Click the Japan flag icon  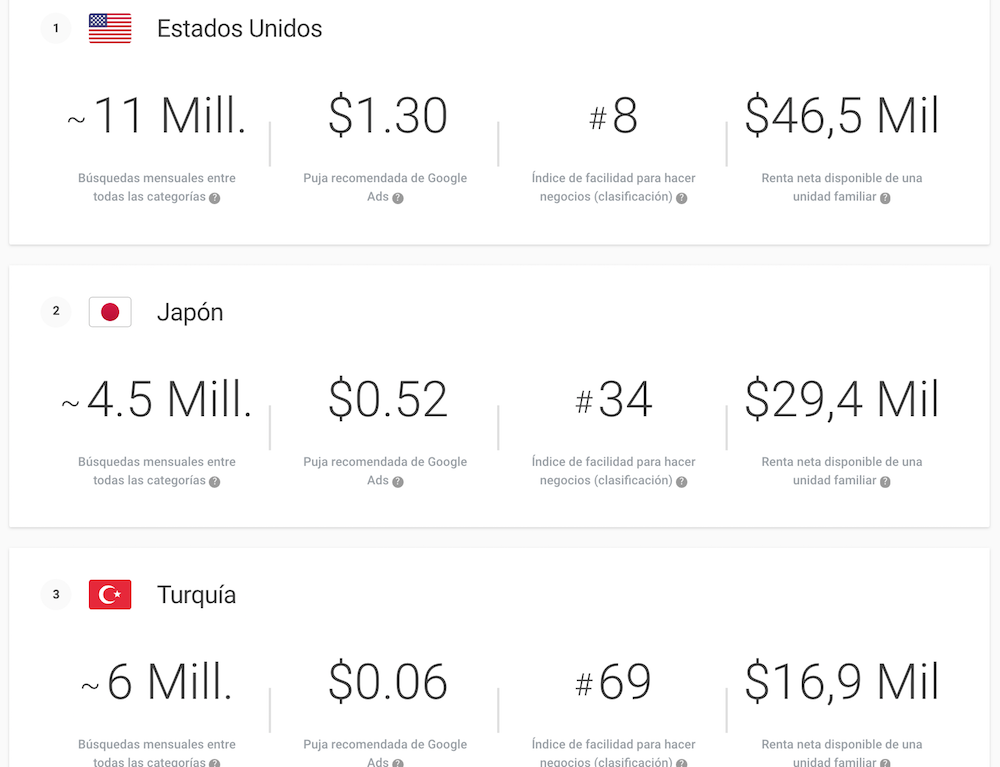[x=110, y=312]
